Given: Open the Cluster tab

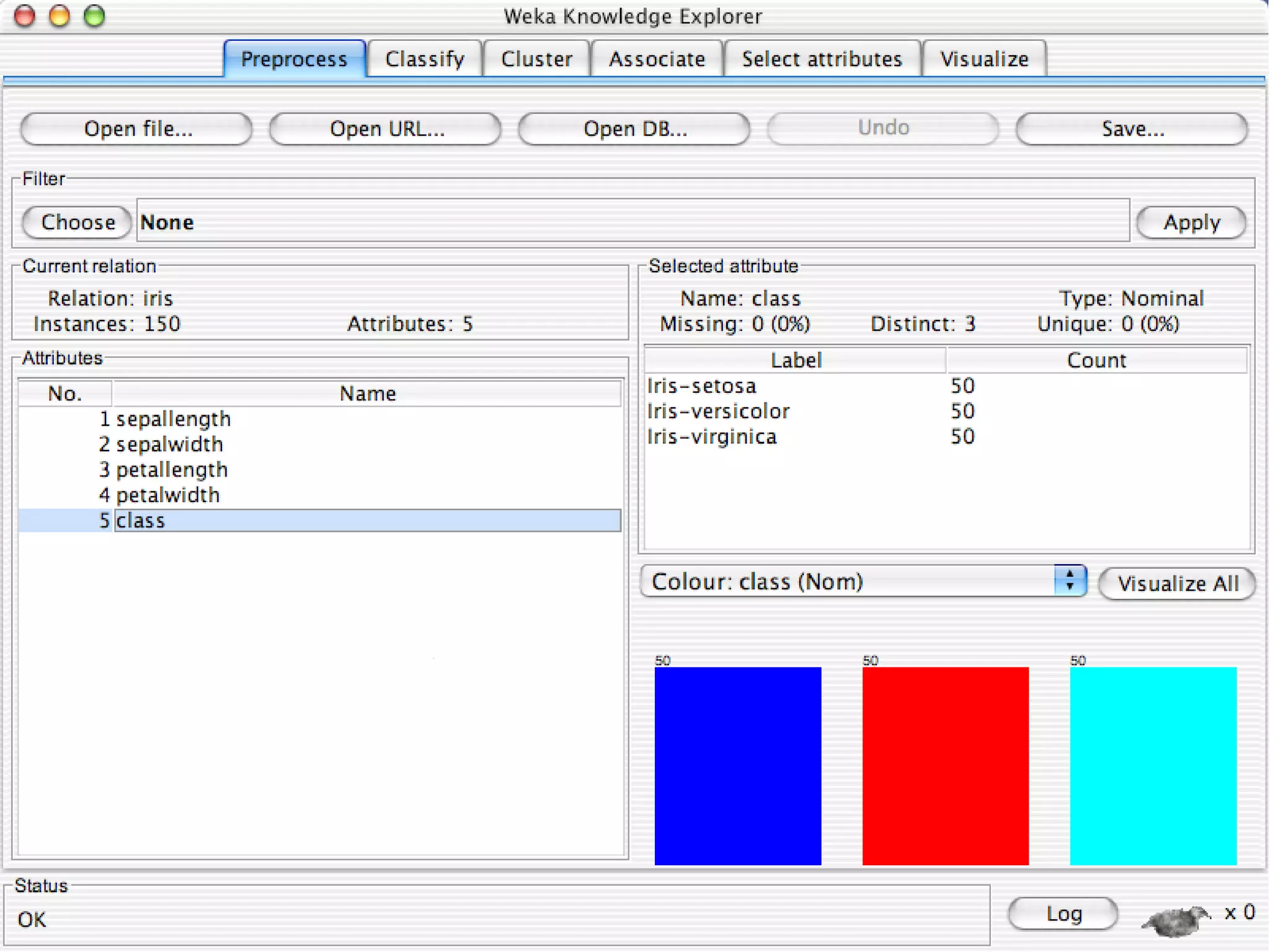Looking at the screenshot, I should (x=536, y=59).
